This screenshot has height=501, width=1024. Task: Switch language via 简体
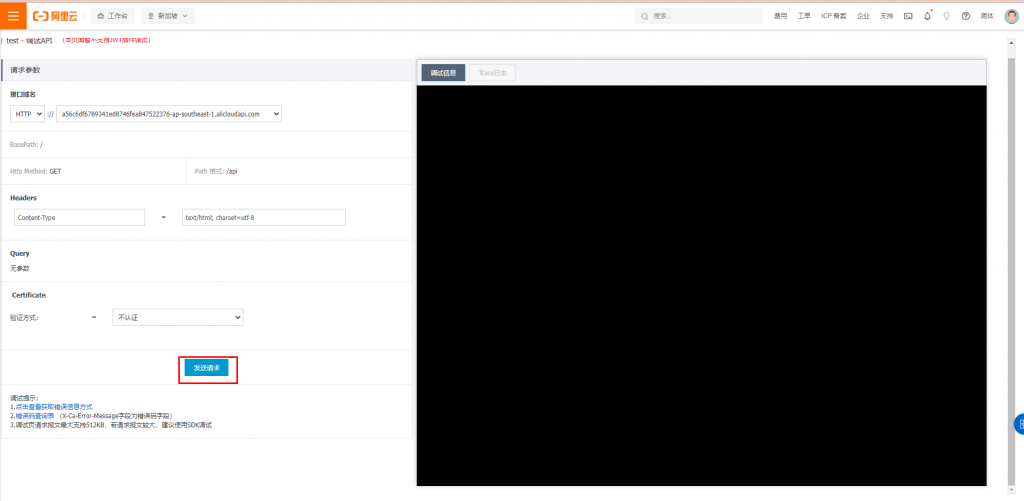[987, 16]
